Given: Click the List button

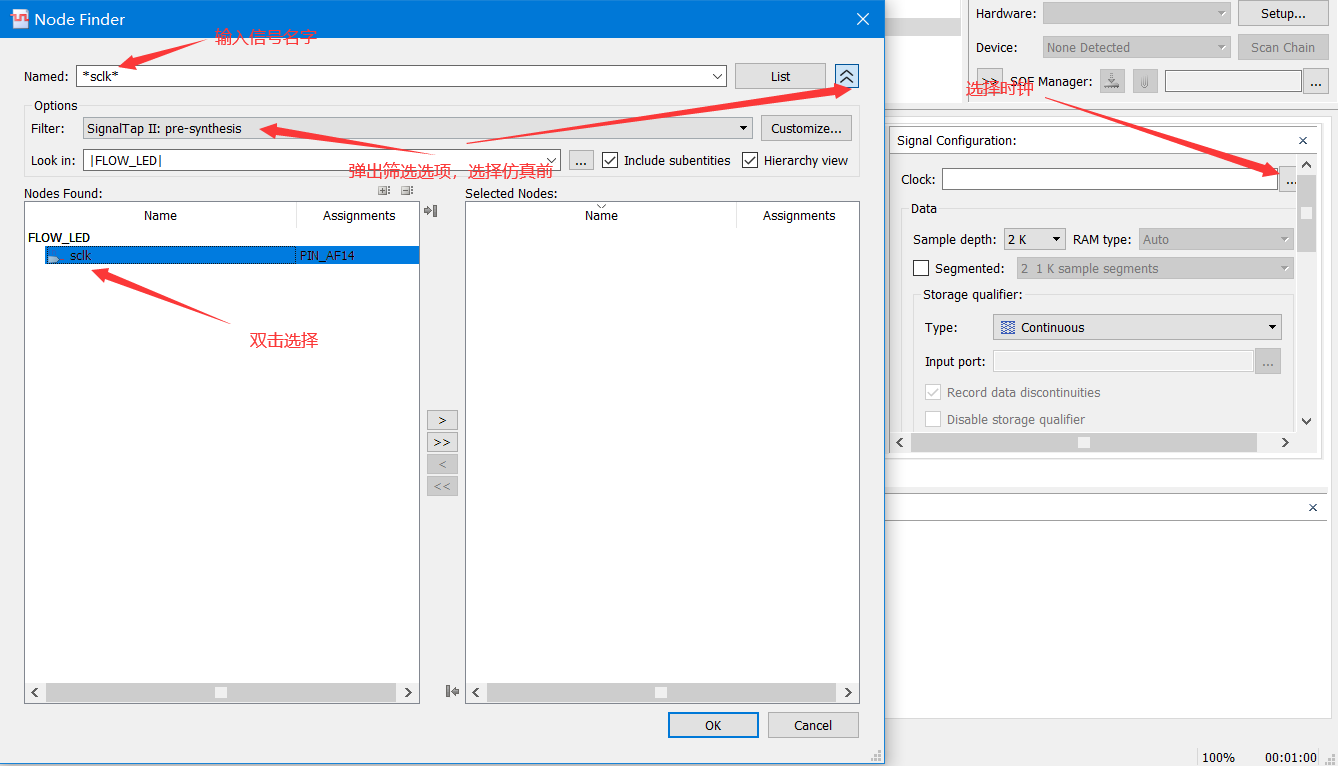Looking at the screenshot, I should click(x=780, y=76).
